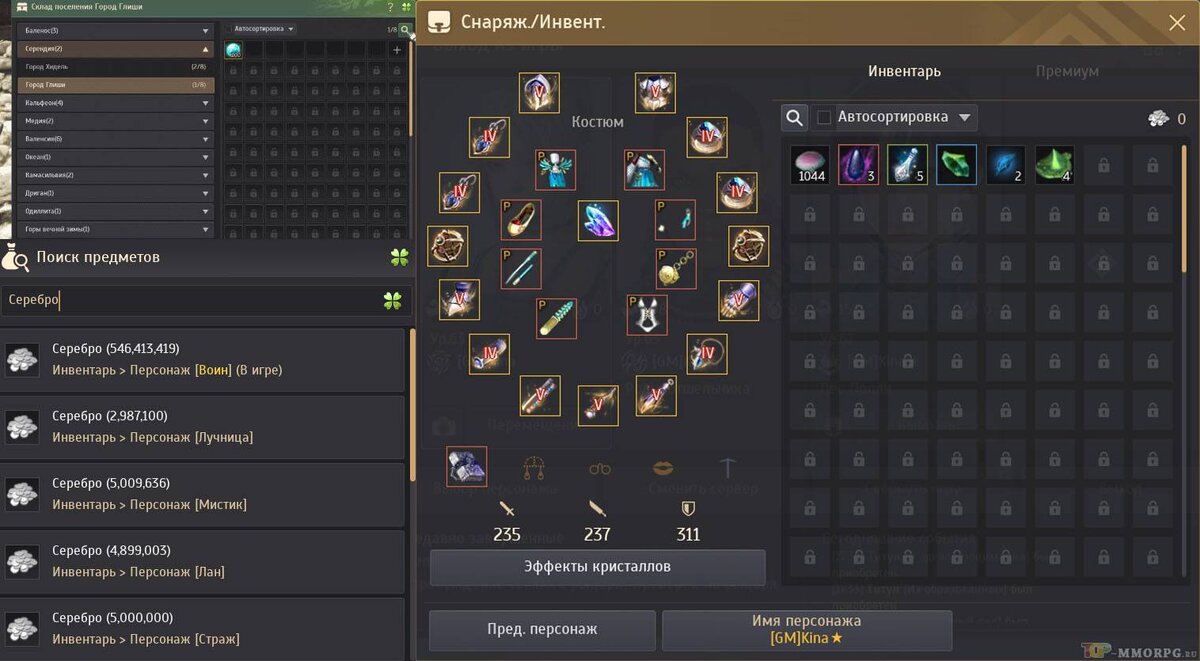Click the plus slot in warehouse grid
Screen dimensions: 1200x661
[x=397, y=50]
